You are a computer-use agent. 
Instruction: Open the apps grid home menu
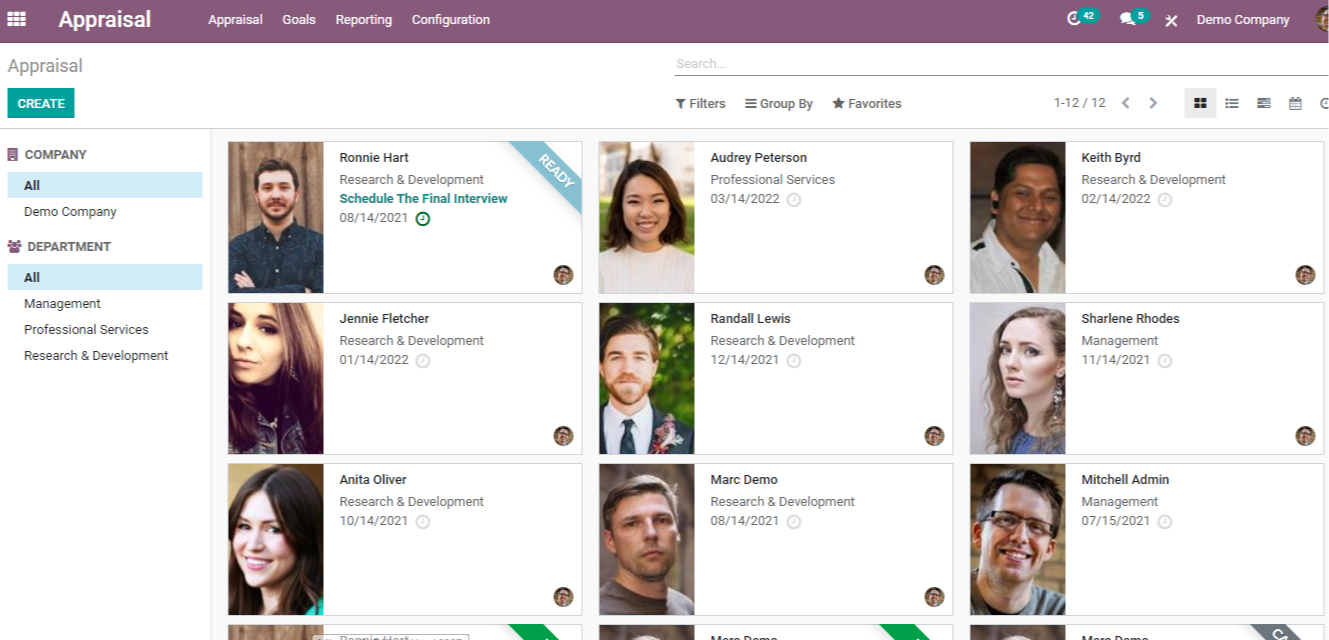click(17, 19)
